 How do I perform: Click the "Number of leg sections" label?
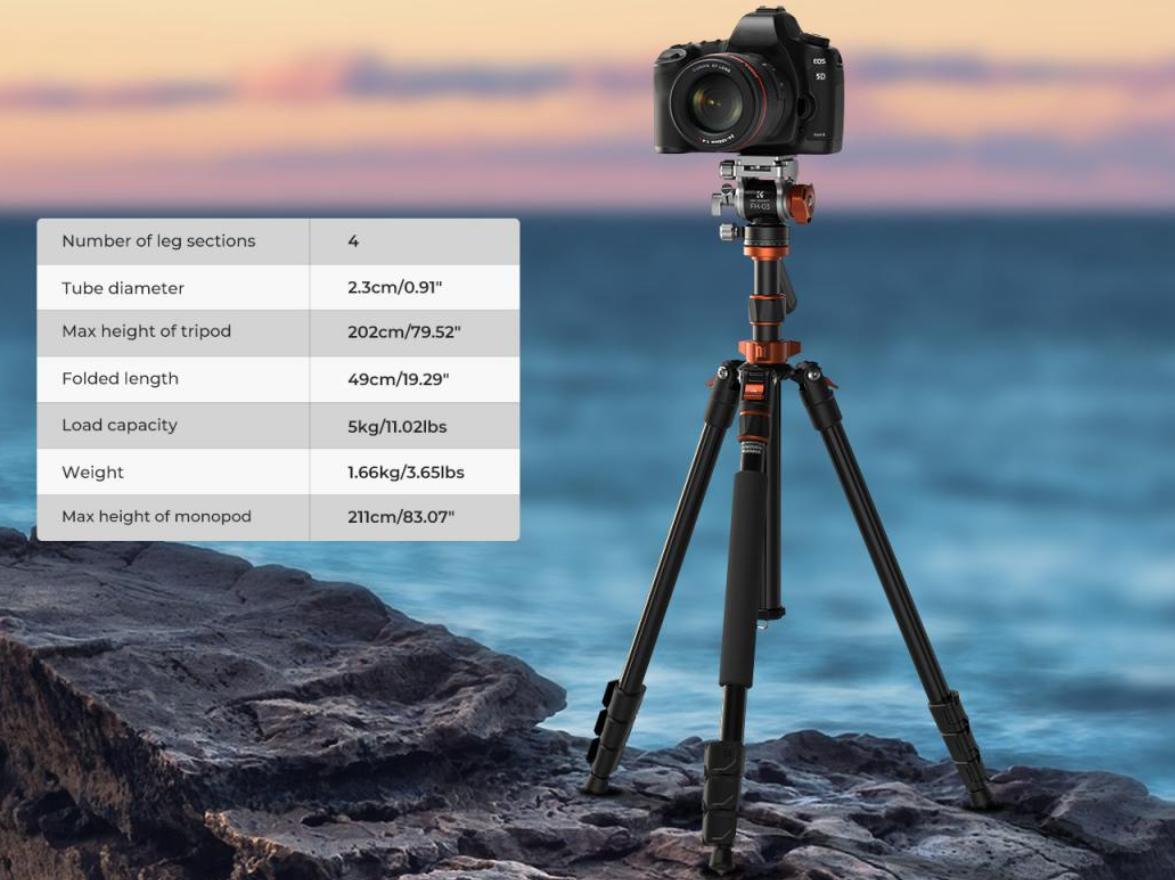(x=158, y=241)
